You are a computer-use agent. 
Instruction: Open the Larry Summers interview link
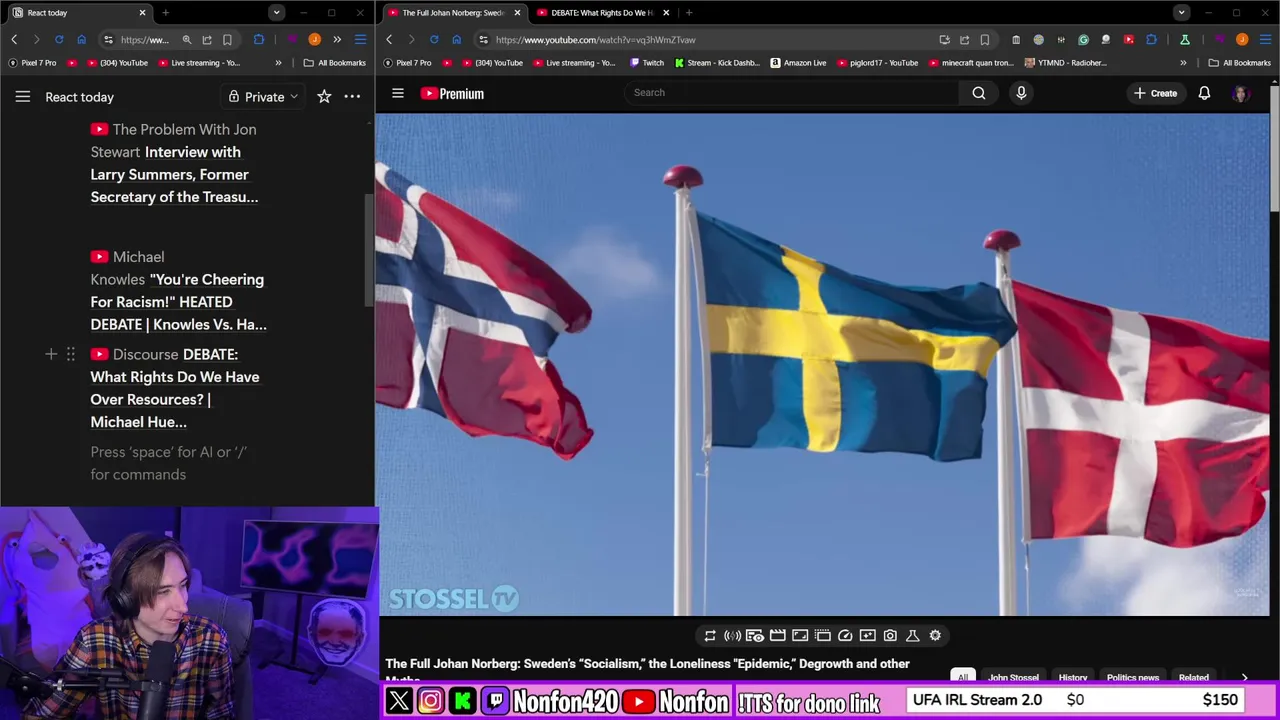click(x=174, y=174)
